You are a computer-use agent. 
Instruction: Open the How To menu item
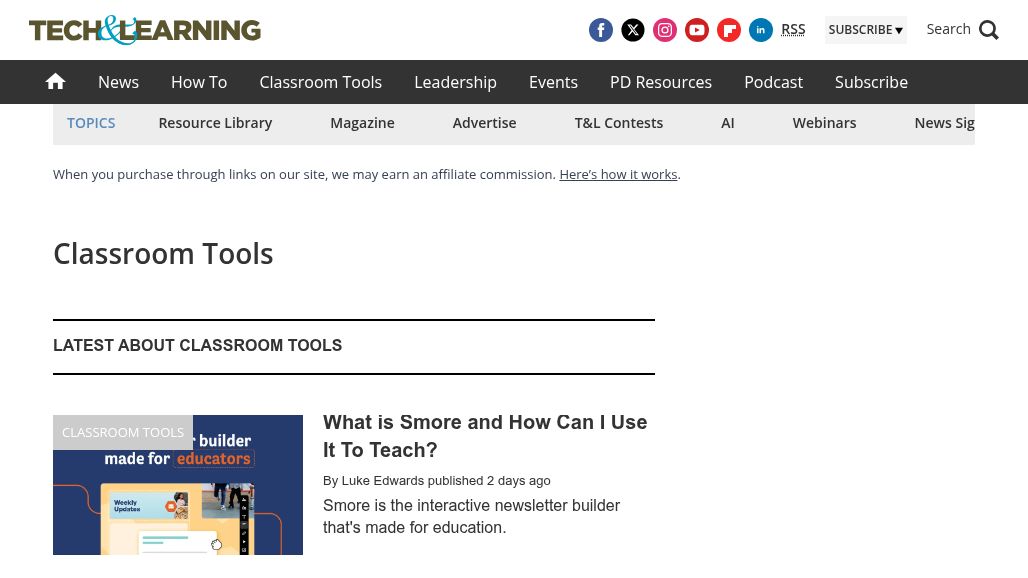(199, 82)
